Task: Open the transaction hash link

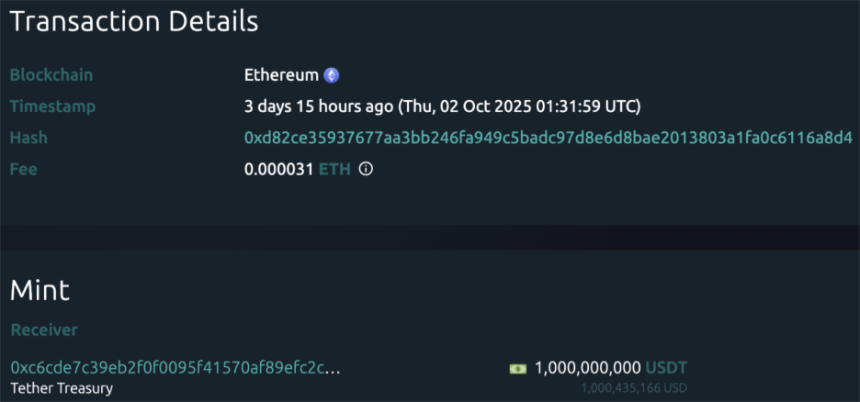Action: point(548,138)
